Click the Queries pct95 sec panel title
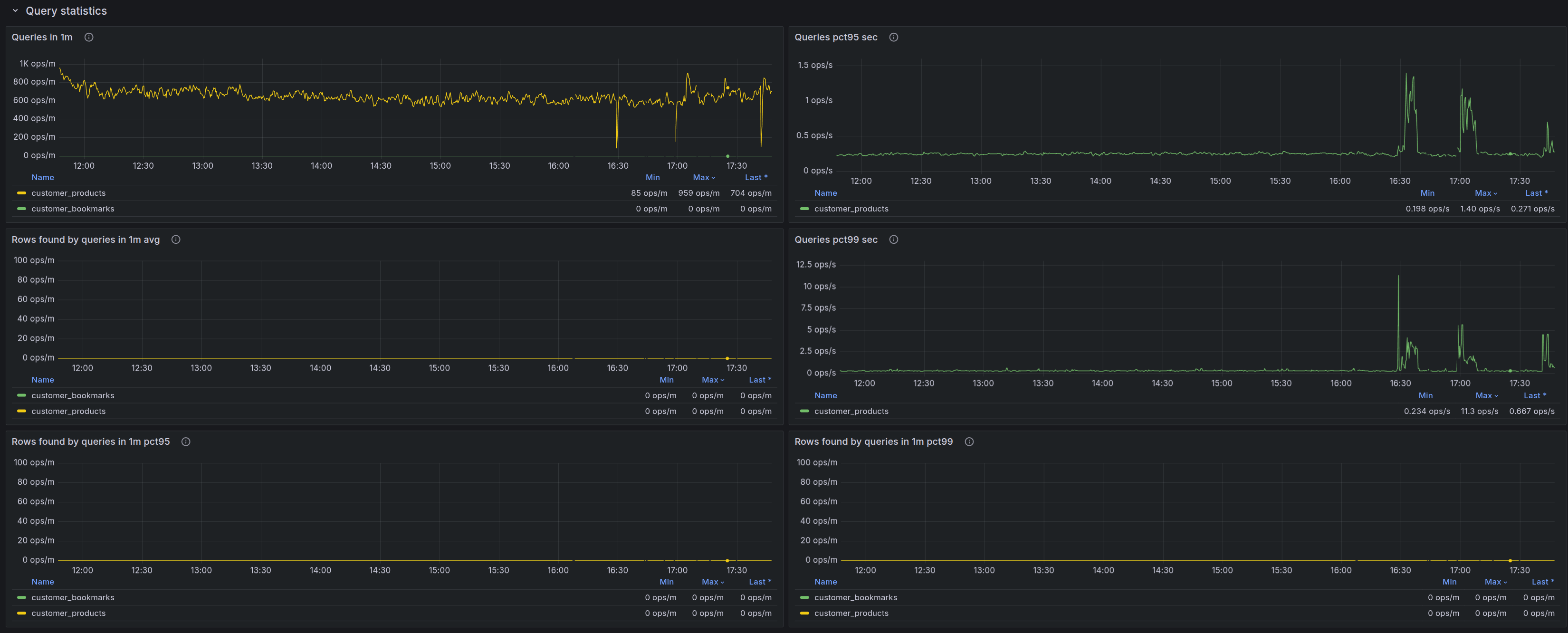Screen dimensions: 1568x633 [836, 37]
